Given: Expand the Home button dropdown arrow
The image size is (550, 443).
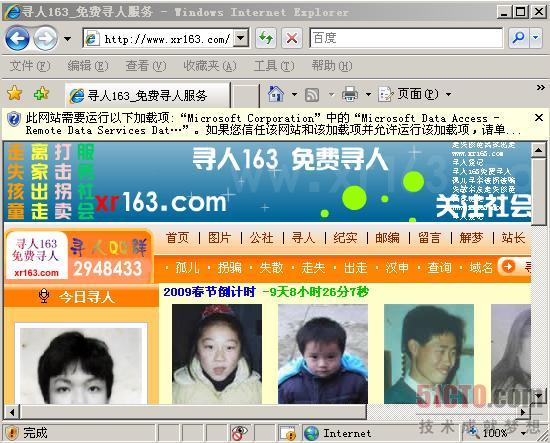Looking at the screenshot, I should [x=294, y=94].
